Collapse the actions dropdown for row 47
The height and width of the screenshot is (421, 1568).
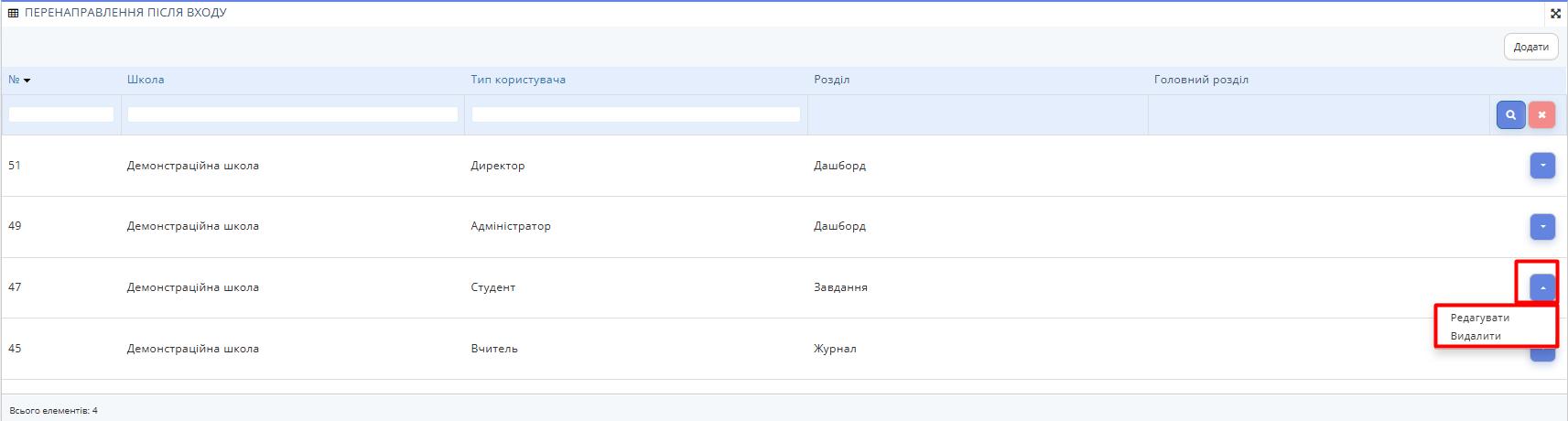tap(1542, 287)
